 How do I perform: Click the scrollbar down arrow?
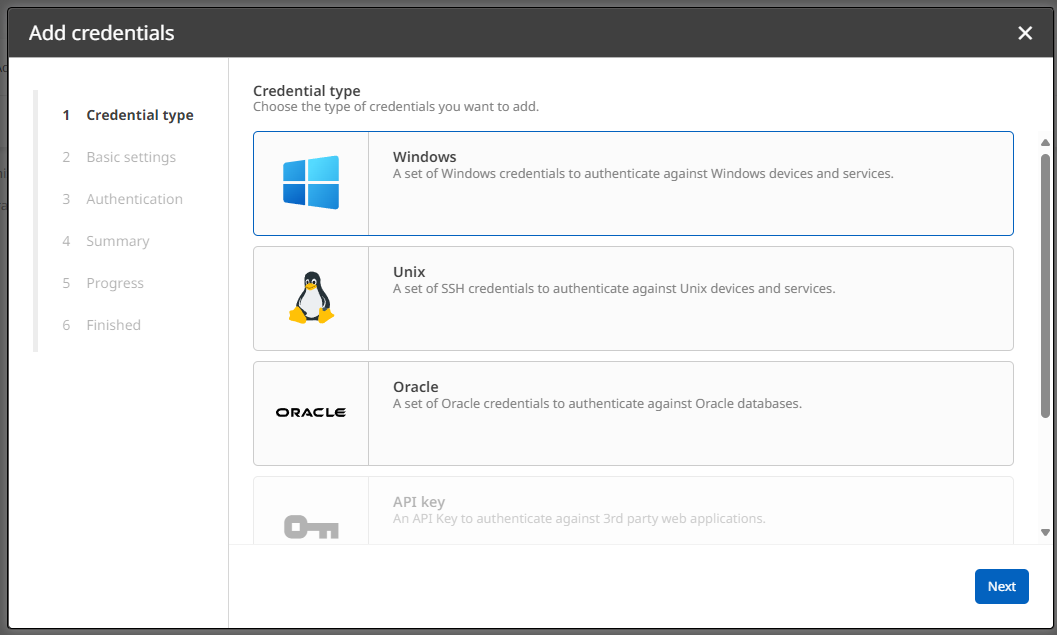pos(1045,532)
